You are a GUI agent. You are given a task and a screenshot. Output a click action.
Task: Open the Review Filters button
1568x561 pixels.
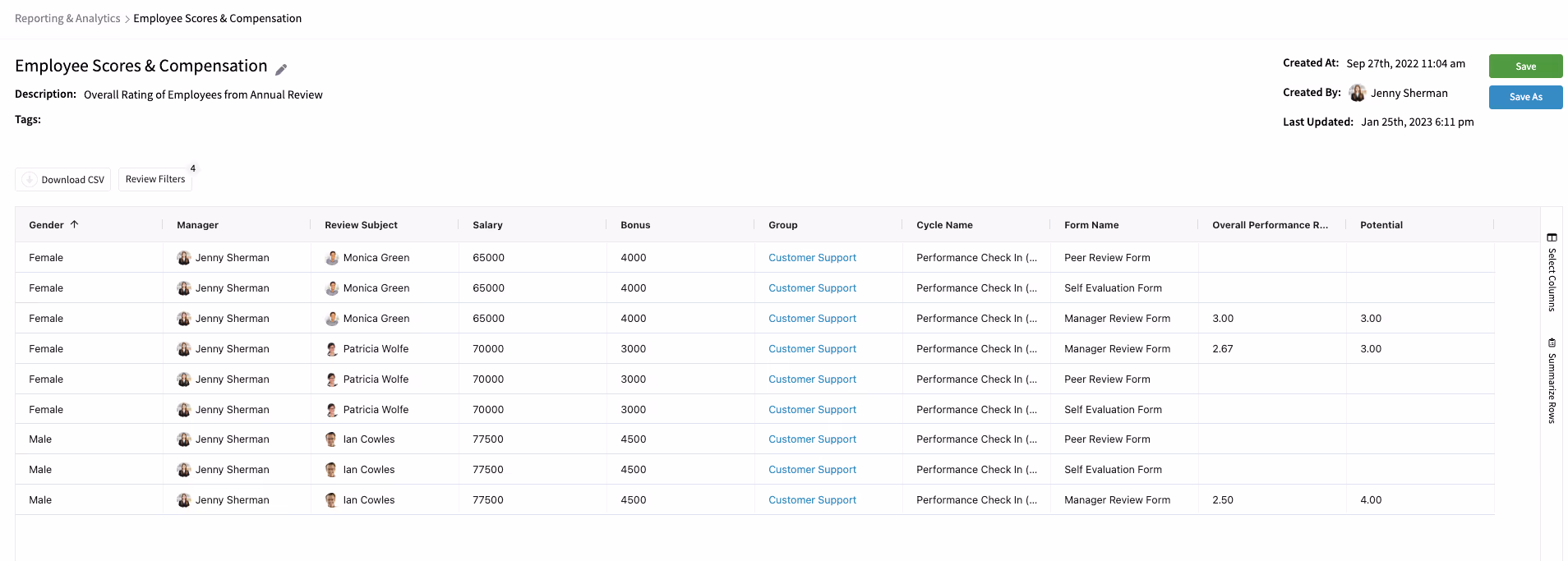tap(155, 179)
